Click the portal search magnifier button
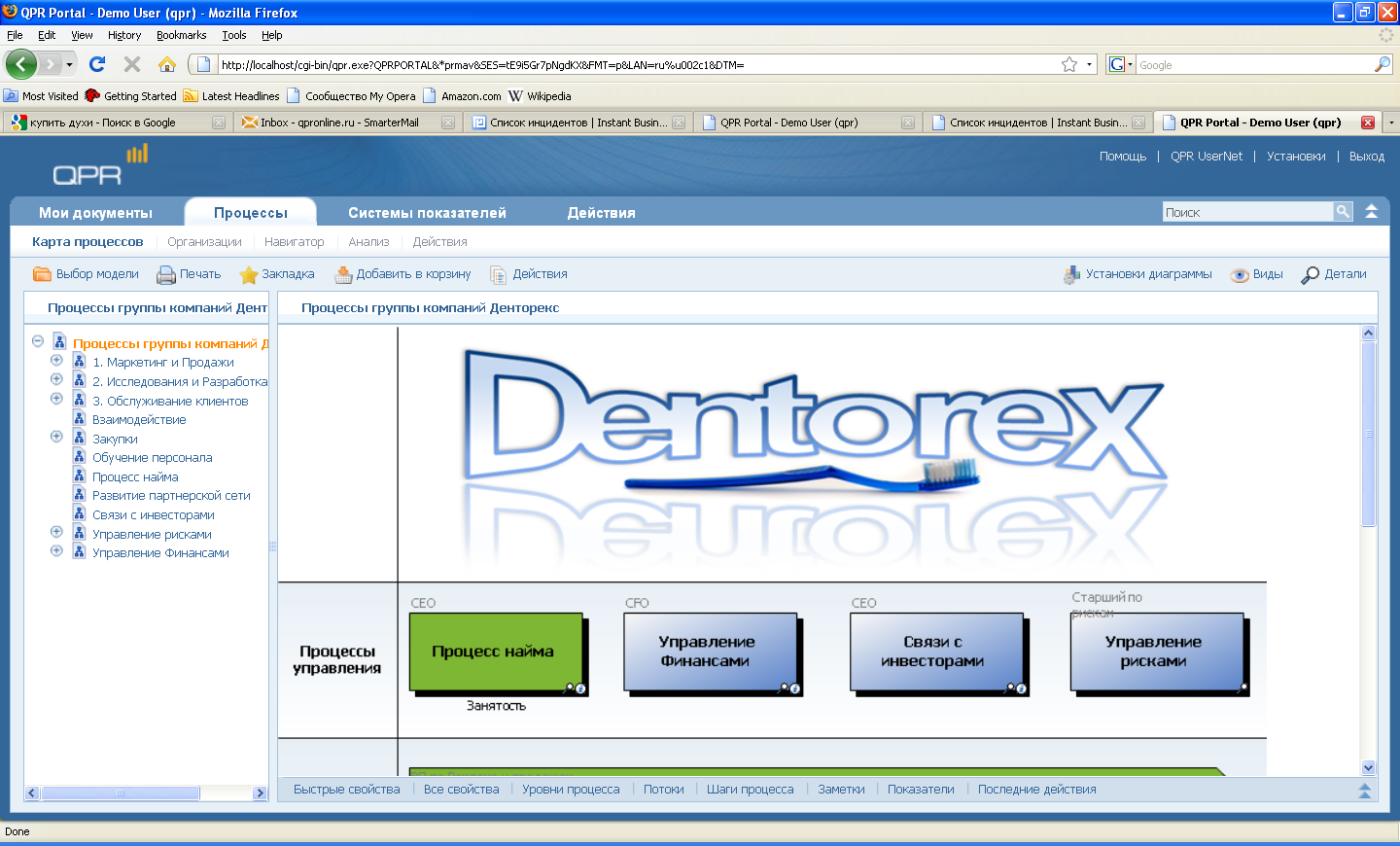 pyautogui.click(x=1343, y=211)
